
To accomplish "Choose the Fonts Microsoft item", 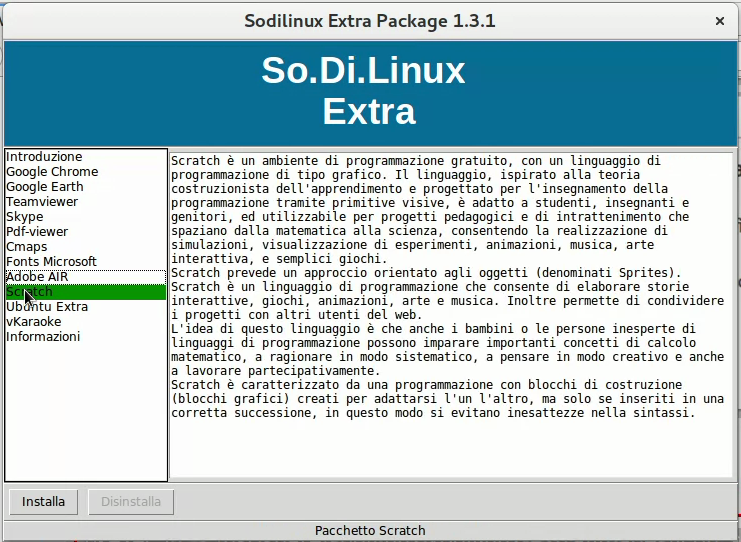I will [52, 262].
